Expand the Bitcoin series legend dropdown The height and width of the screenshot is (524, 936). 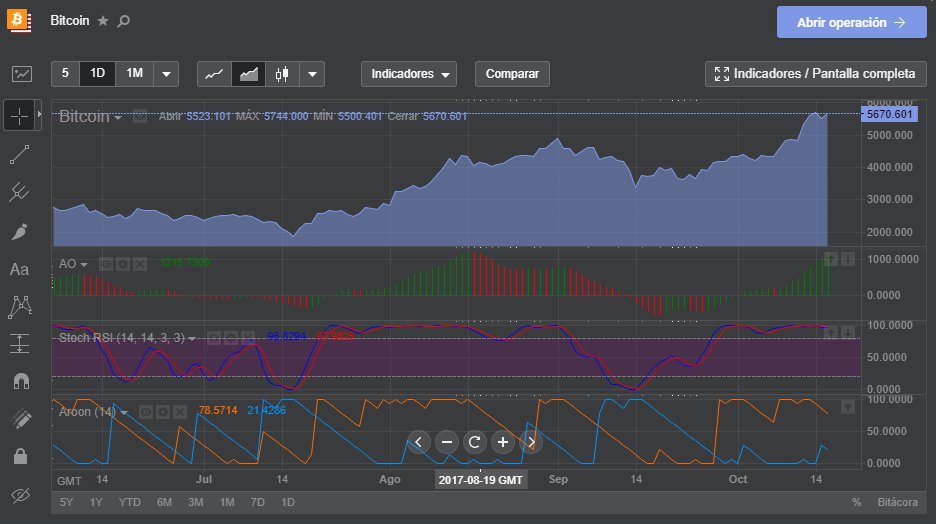coord(118,117)
